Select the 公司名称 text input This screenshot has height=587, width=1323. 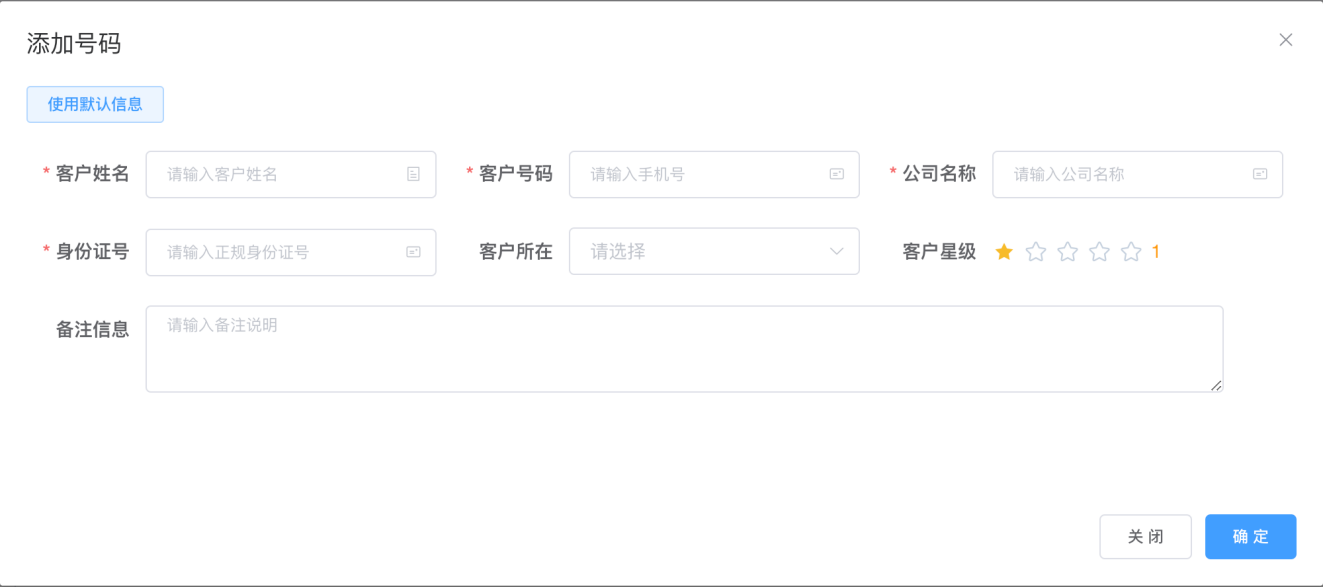point(1125,174)
